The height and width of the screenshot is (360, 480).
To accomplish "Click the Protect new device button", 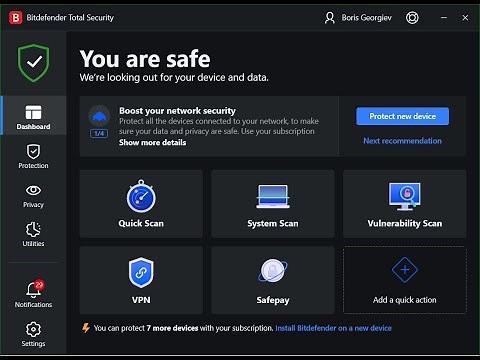I will [x=402, y=116].
